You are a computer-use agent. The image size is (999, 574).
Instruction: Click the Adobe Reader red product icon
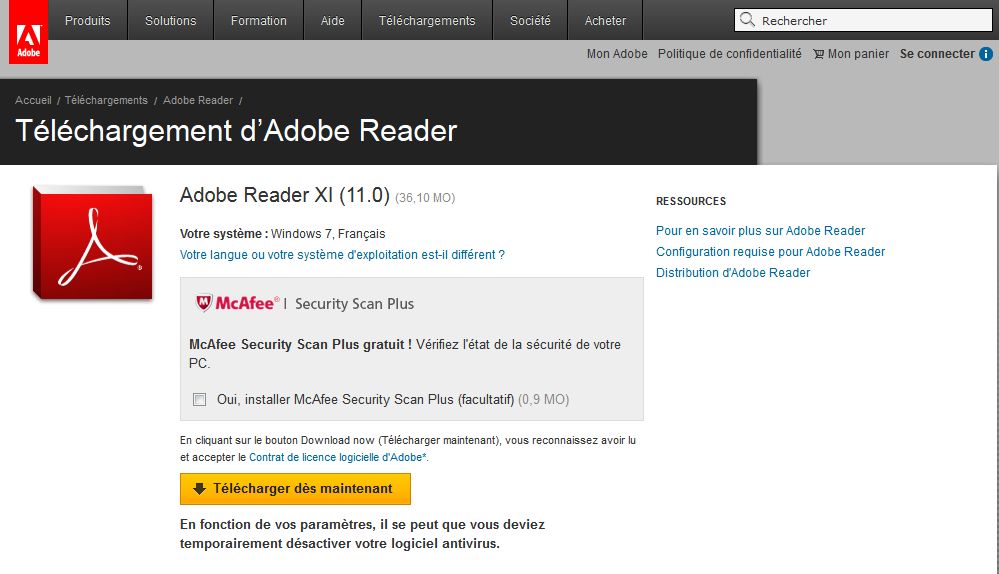(92, 243)
